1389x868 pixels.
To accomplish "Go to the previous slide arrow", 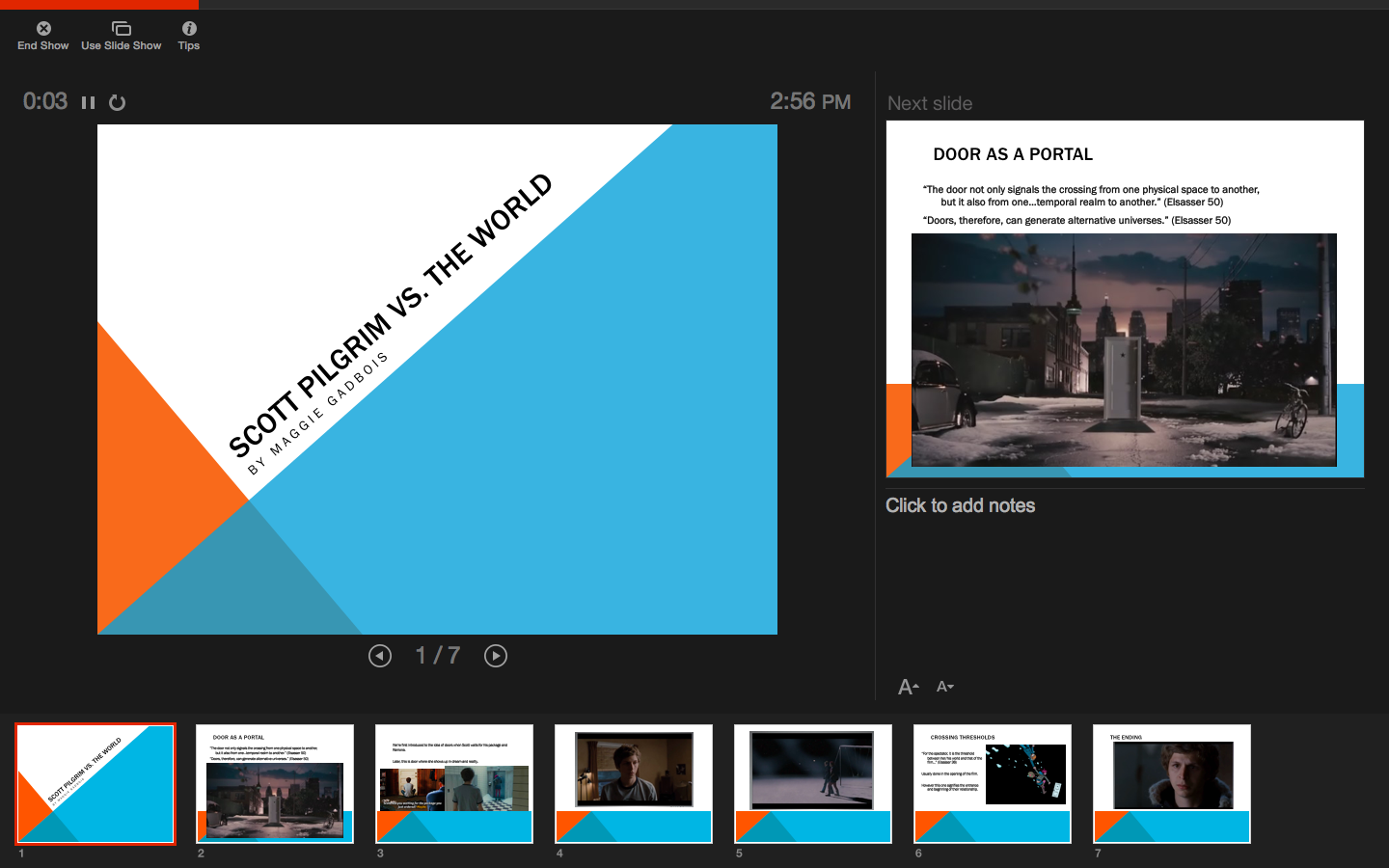I will click(x=380, y=656).
